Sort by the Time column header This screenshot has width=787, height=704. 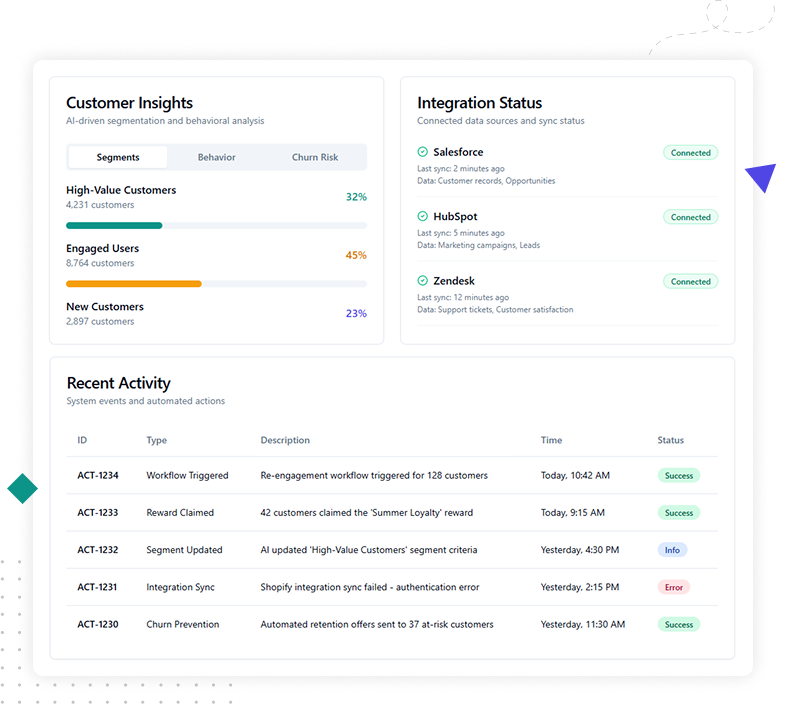pos(551,440)
